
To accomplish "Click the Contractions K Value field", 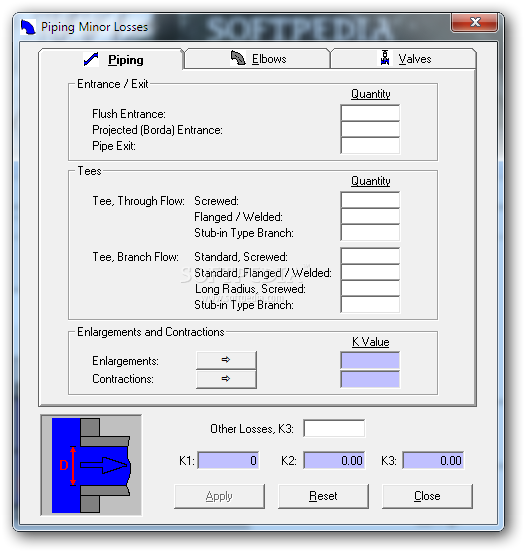I will click(370, 379).
